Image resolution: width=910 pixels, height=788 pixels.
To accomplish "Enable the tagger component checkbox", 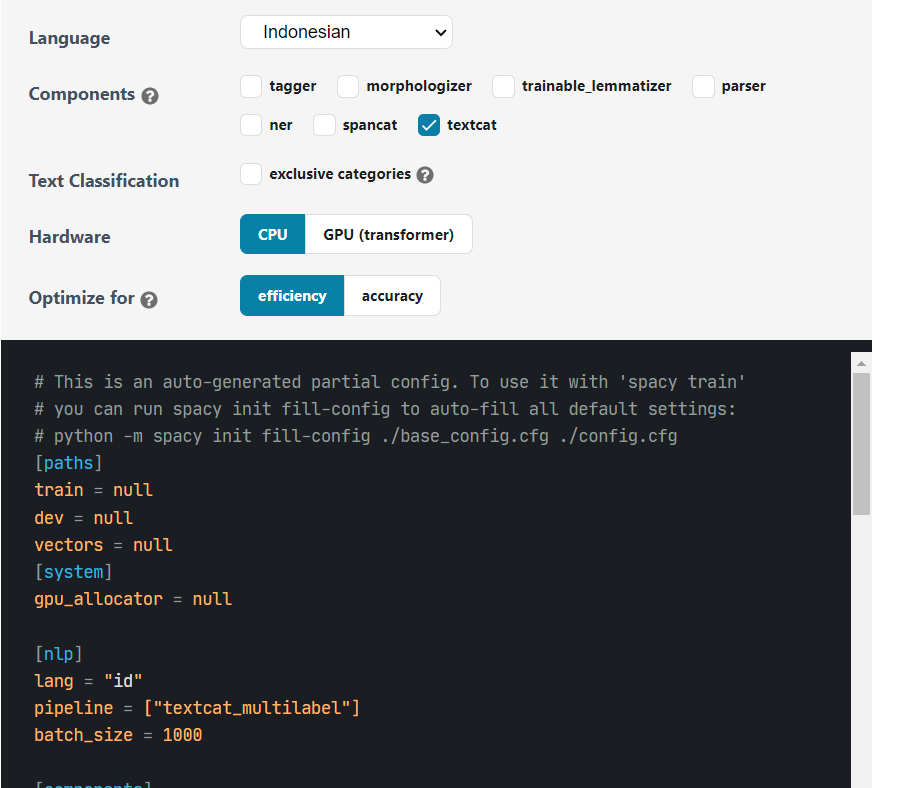I will 251,86.
